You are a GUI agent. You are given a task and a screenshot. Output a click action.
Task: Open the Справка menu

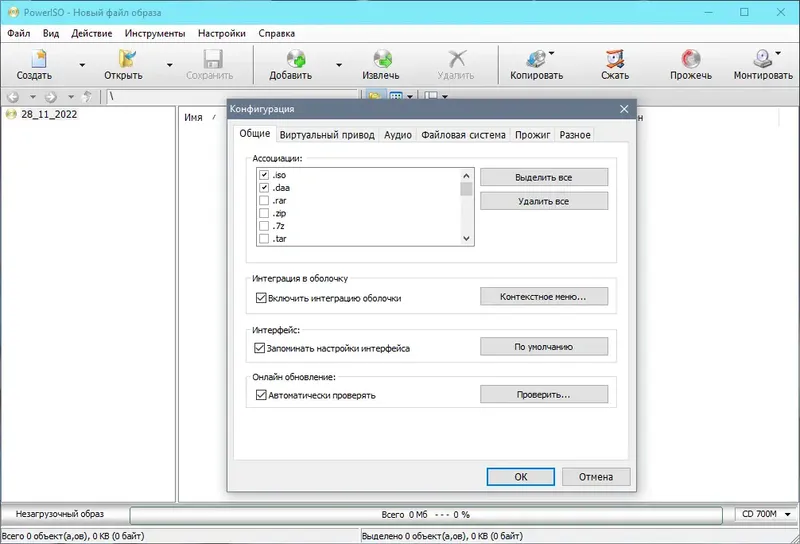coord(277,33)
